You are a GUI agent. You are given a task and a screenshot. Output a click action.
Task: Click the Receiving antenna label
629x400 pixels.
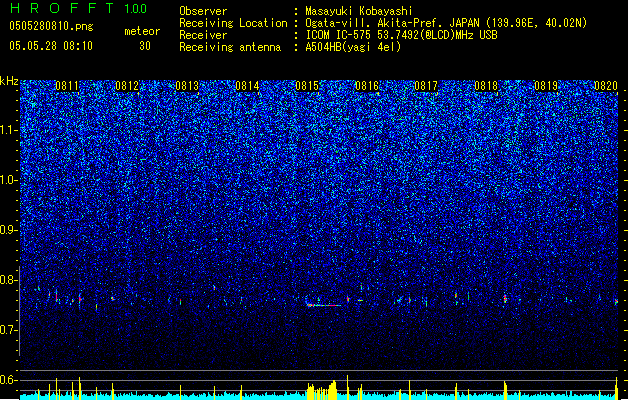click(230, 47)
